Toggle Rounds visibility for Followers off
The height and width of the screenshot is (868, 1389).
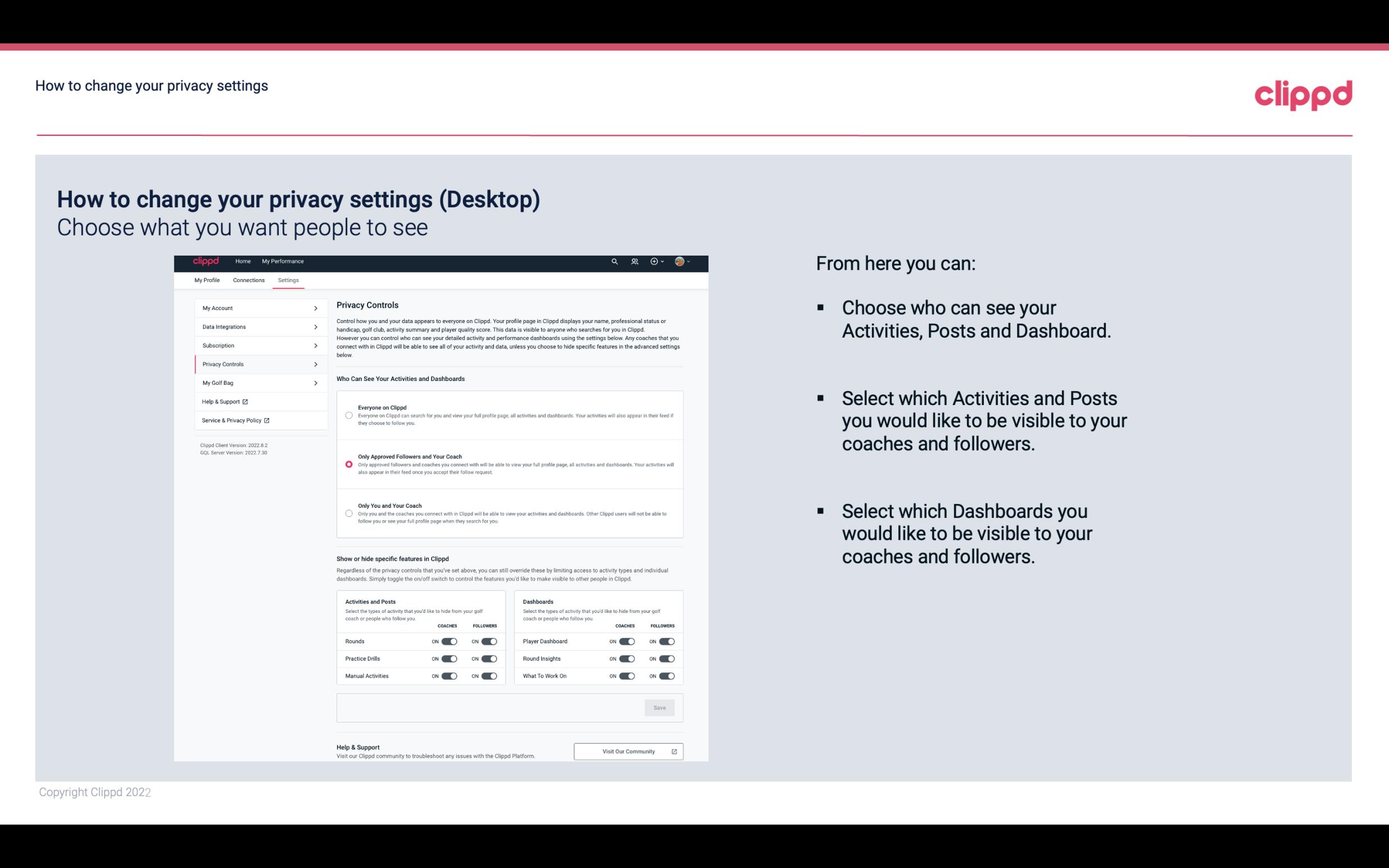[489, 641]
